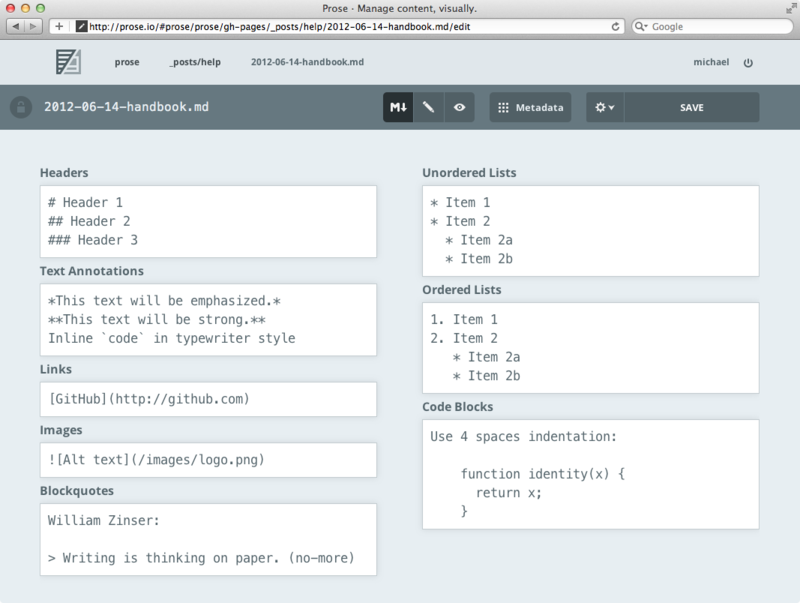
Task: Click the SAVE button
Action: coord(692,107)
